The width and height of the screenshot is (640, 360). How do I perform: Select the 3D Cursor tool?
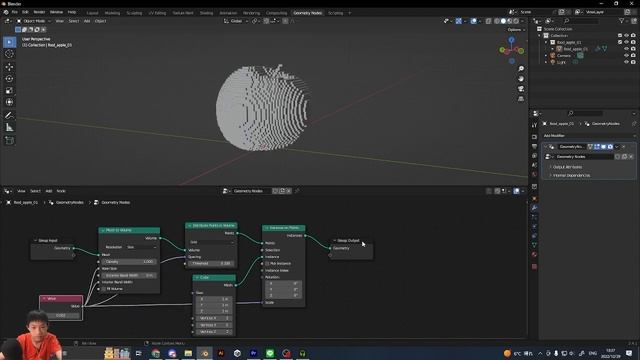point(9,54)
